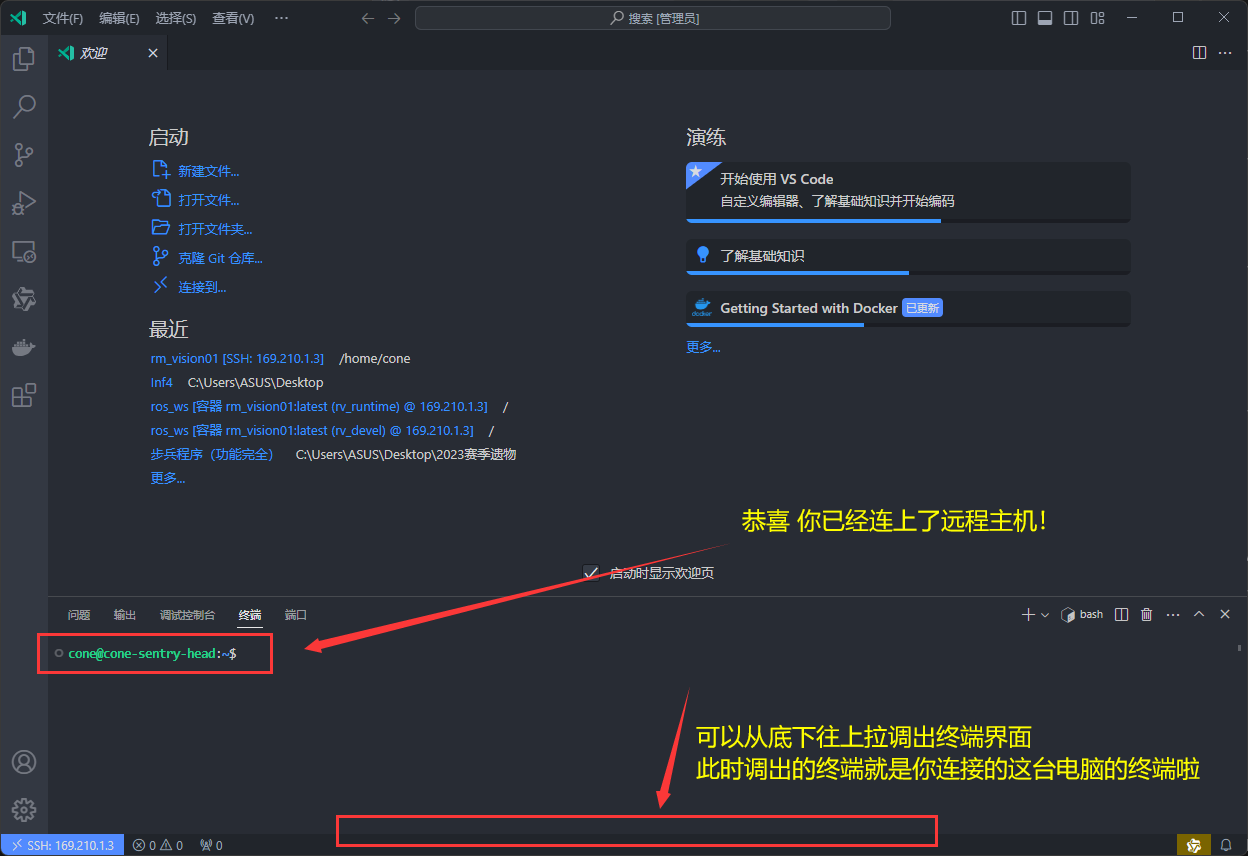Viewport: 1248px width, 856px height.
Task: Maximize panel with the up chevron
Action: [x=1199, y=614]
